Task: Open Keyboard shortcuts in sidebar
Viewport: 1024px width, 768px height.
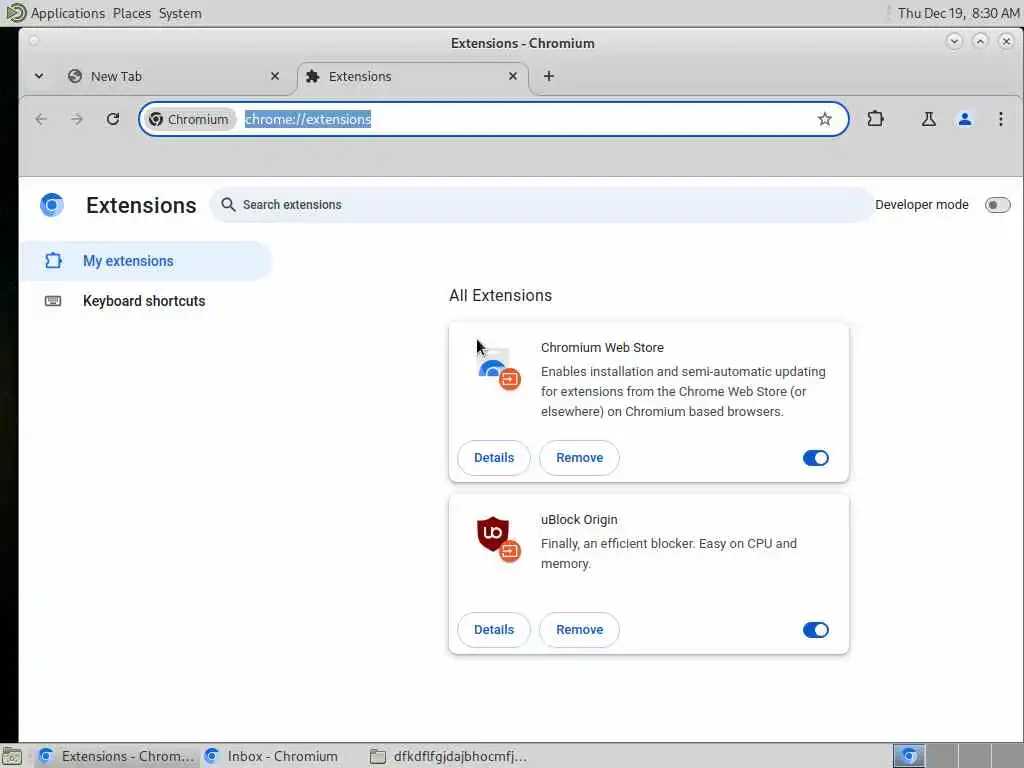Action: point(146,301)
